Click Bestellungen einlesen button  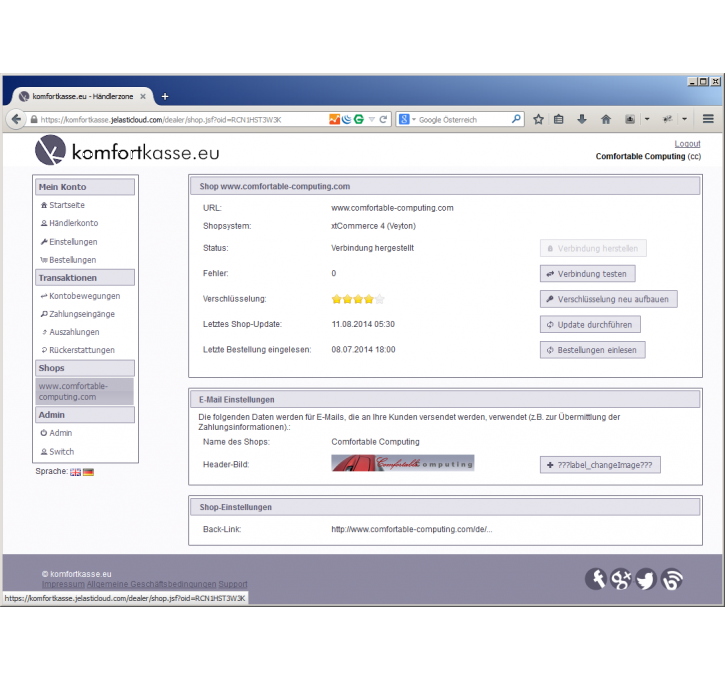pyautogui.click(x=592, y=350)
